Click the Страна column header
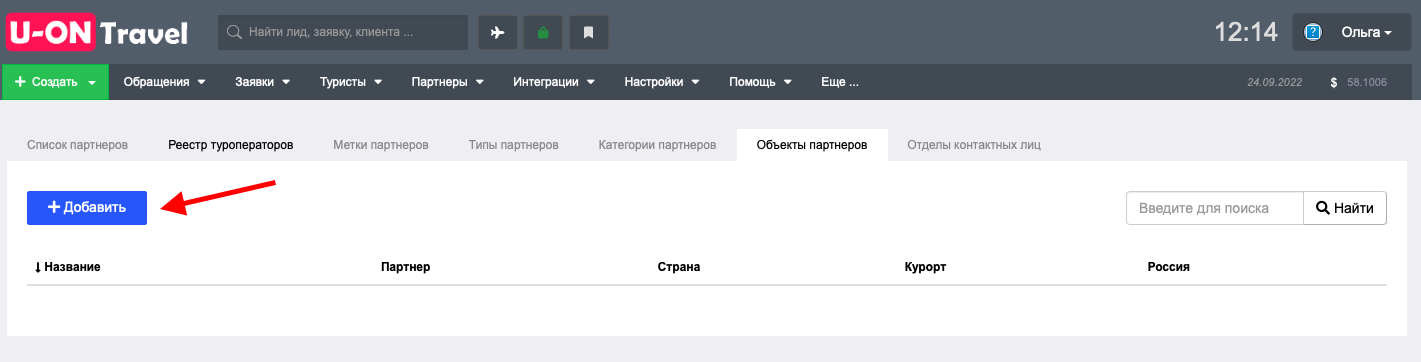 pos(679,267)
